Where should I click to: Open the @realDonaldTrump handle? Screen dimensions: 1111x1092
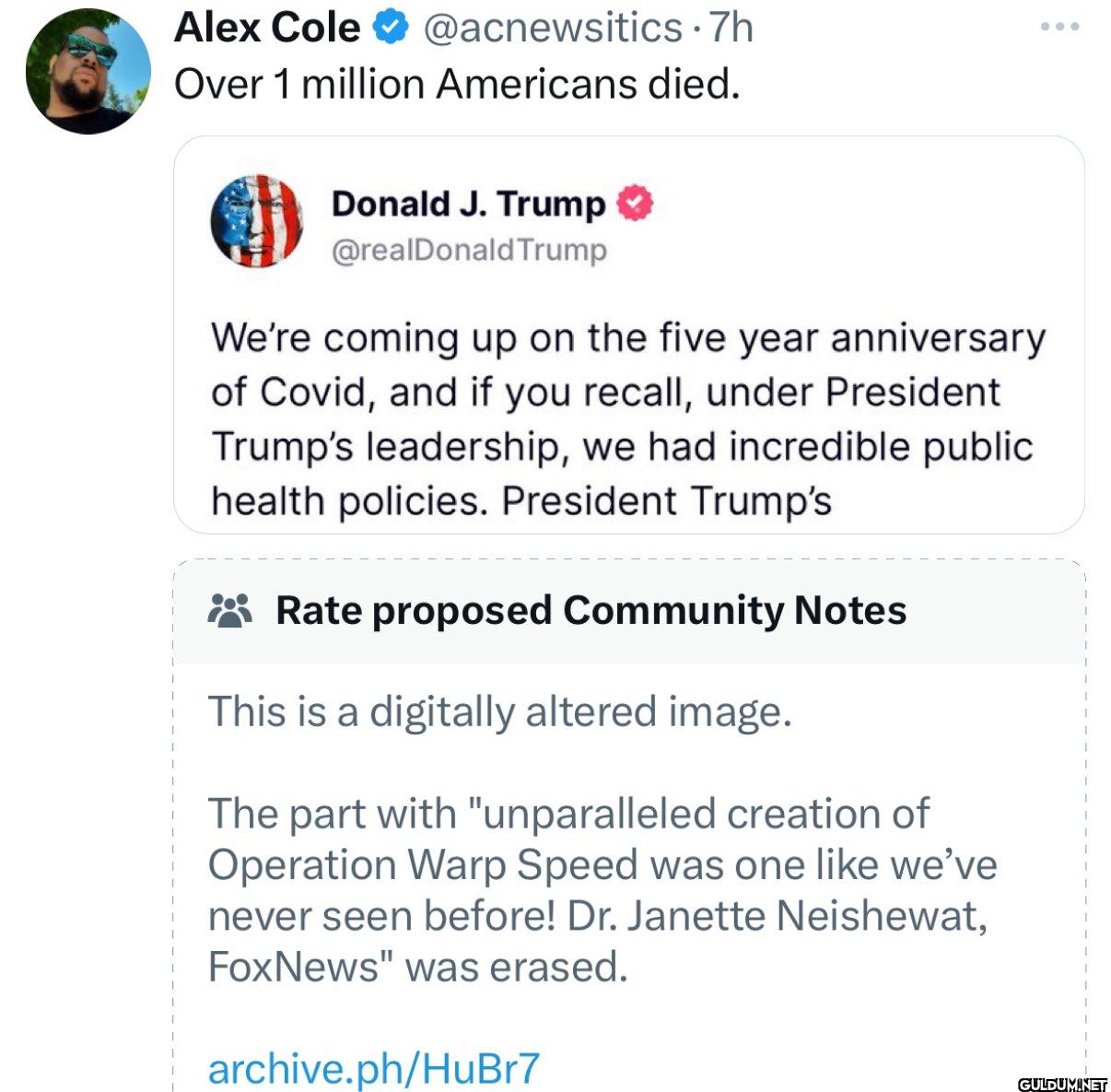coord(469,250)
